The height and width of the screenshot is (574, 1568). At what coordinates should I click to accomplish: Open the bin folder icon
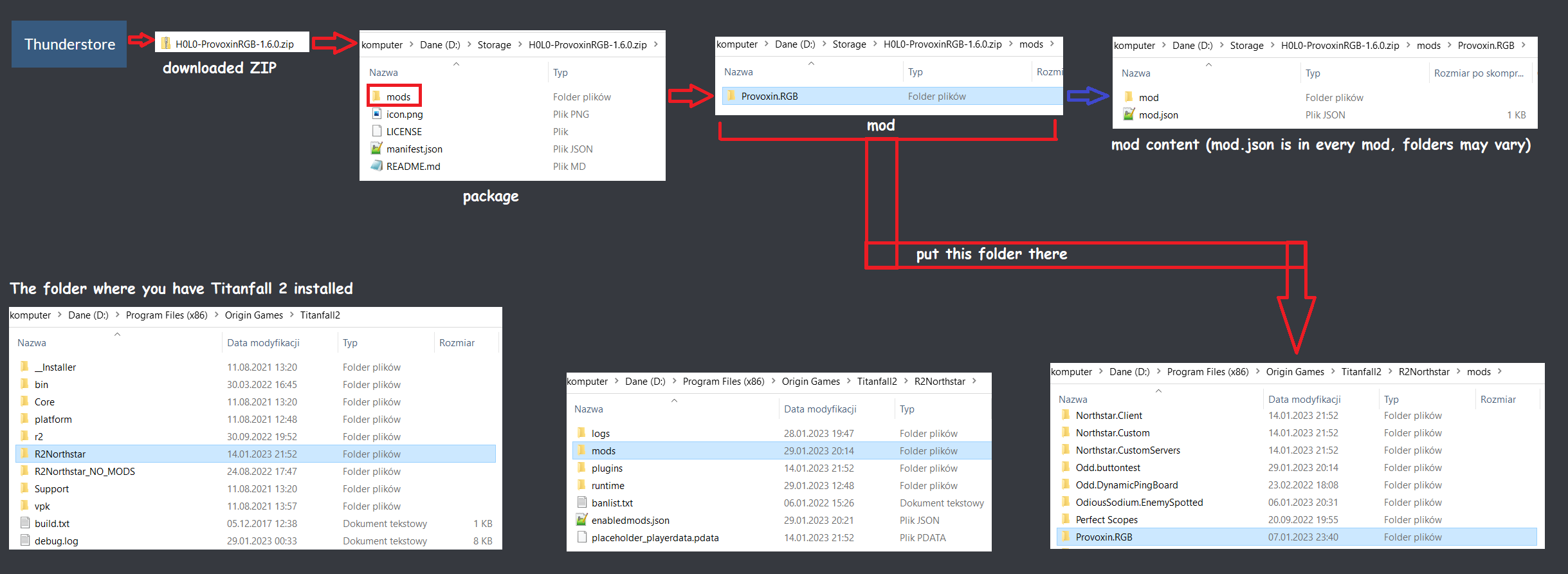click(x=24, y=384)
